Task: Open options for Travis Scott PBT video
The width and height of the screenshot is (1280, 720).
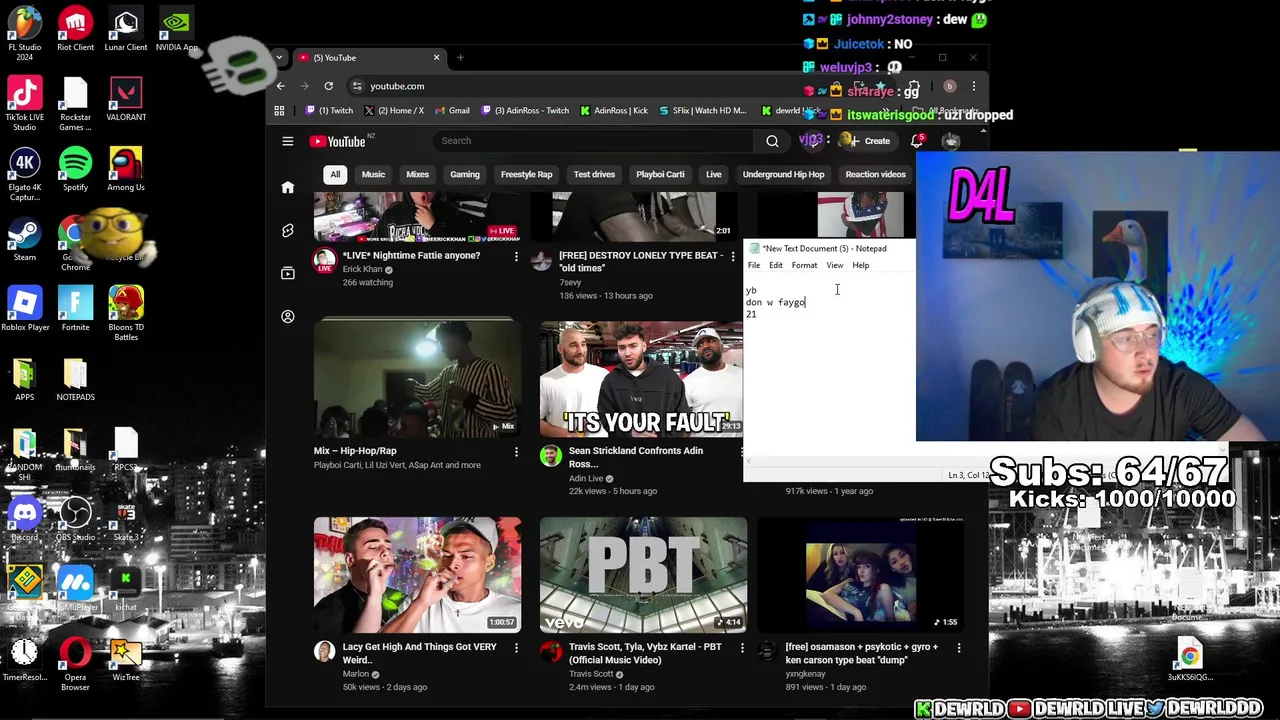Action: coord(742,648)
